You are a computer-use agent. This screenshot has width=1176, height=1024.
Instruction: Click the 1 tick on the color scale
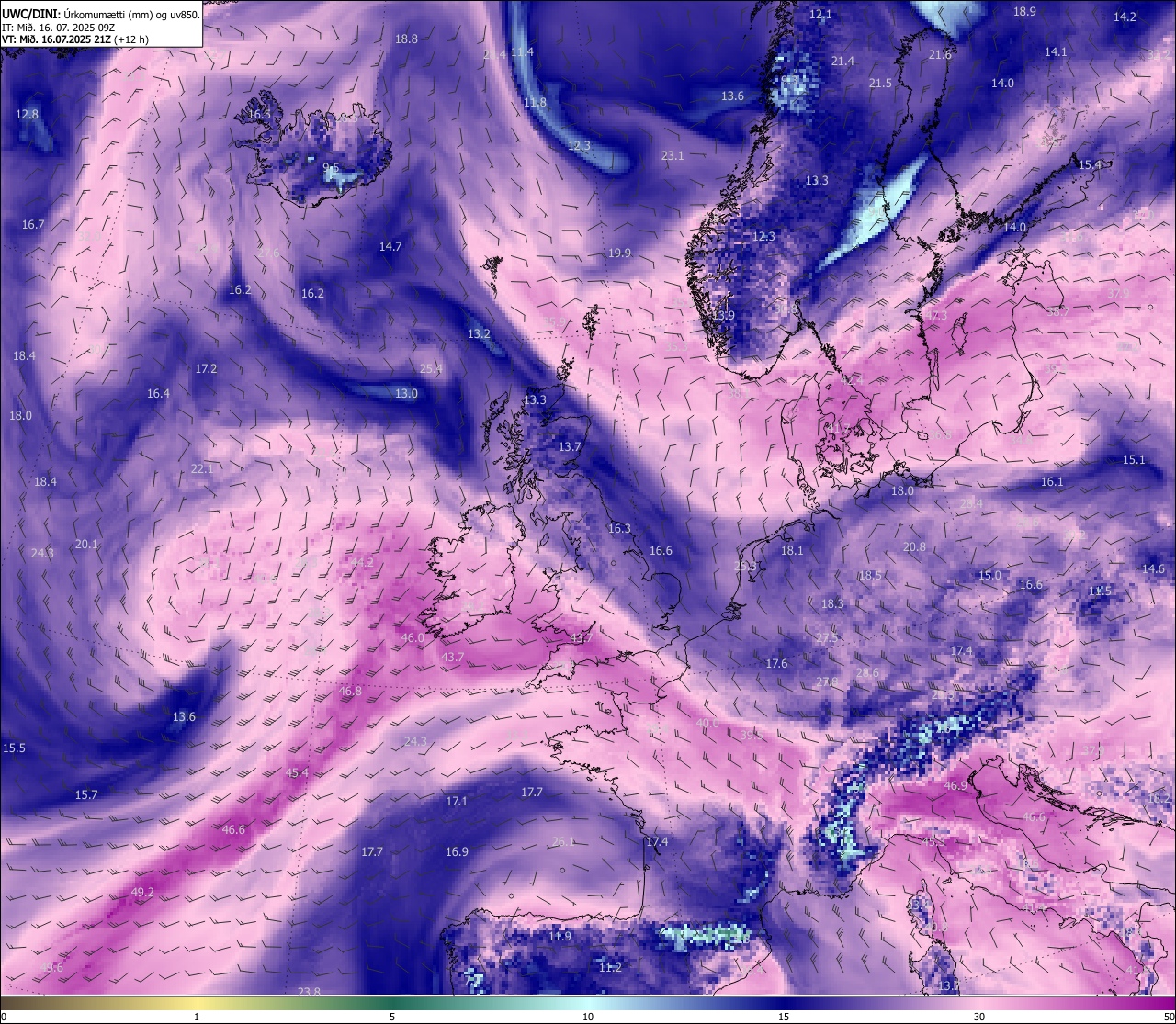coord(197,1017)
